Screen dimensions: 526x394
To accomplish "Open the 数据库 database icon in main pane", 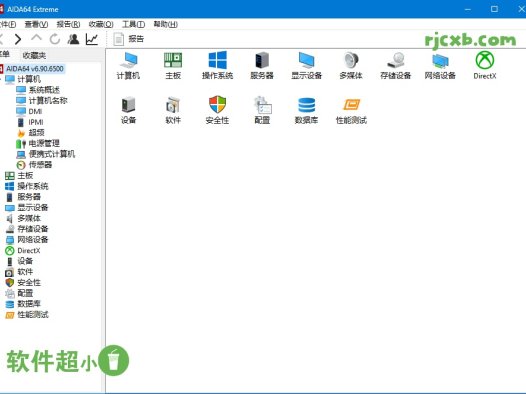I will [x=307, y=110].
